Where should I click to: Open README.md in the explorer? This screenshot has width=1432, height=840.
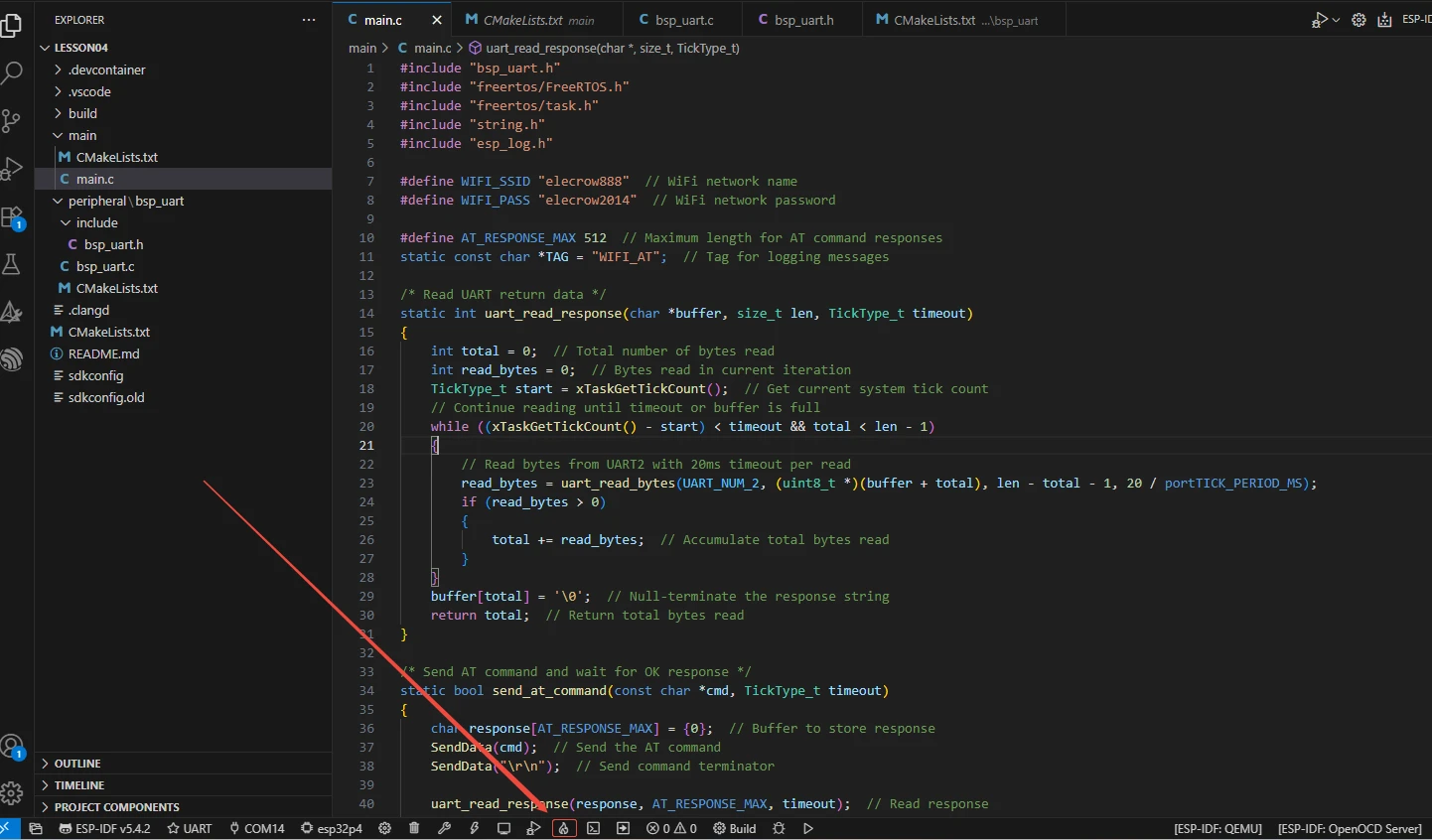click(x=103, y=353)
